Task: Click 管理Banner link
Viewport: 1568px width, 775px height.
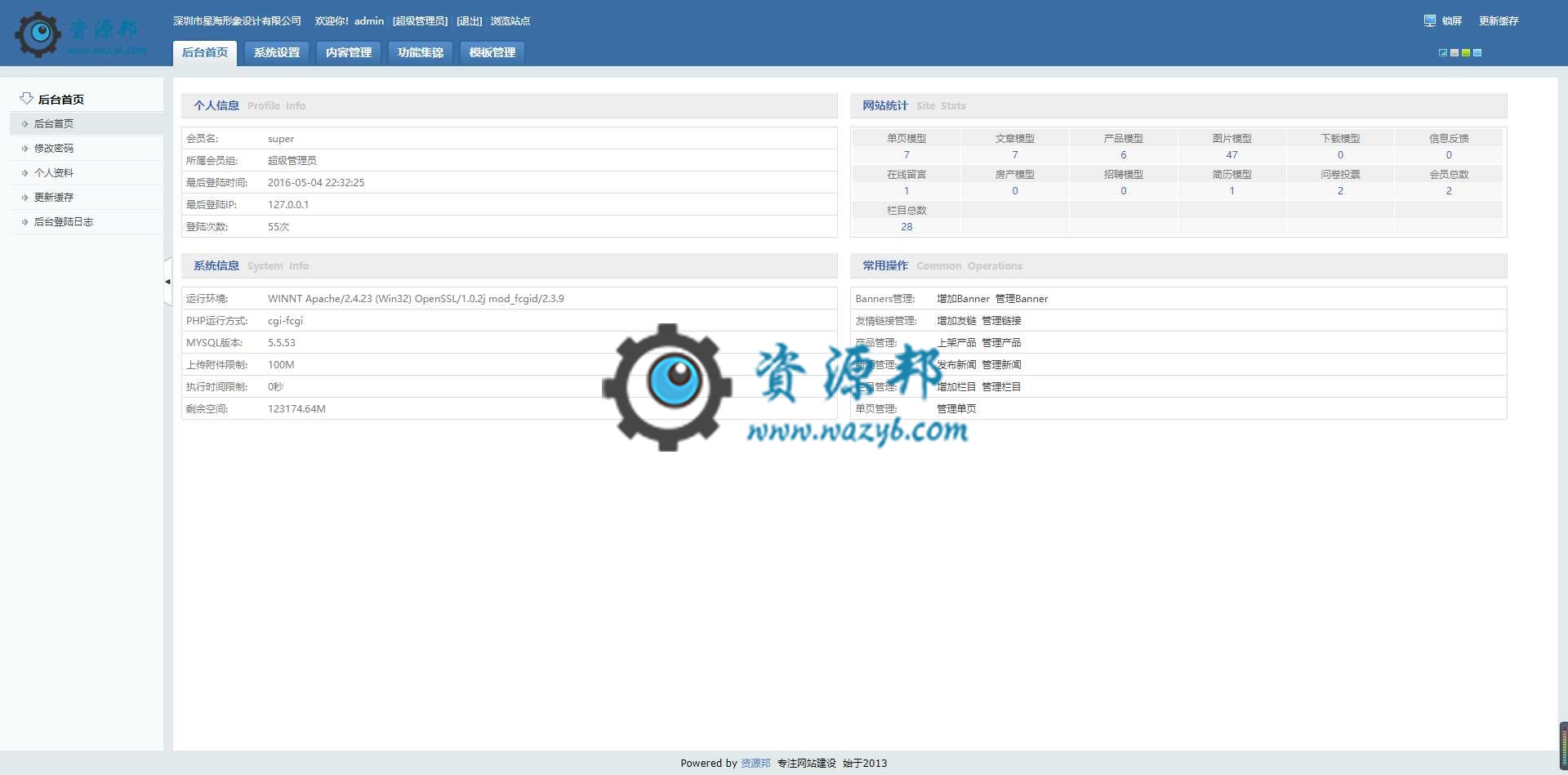Action: 1022,299
